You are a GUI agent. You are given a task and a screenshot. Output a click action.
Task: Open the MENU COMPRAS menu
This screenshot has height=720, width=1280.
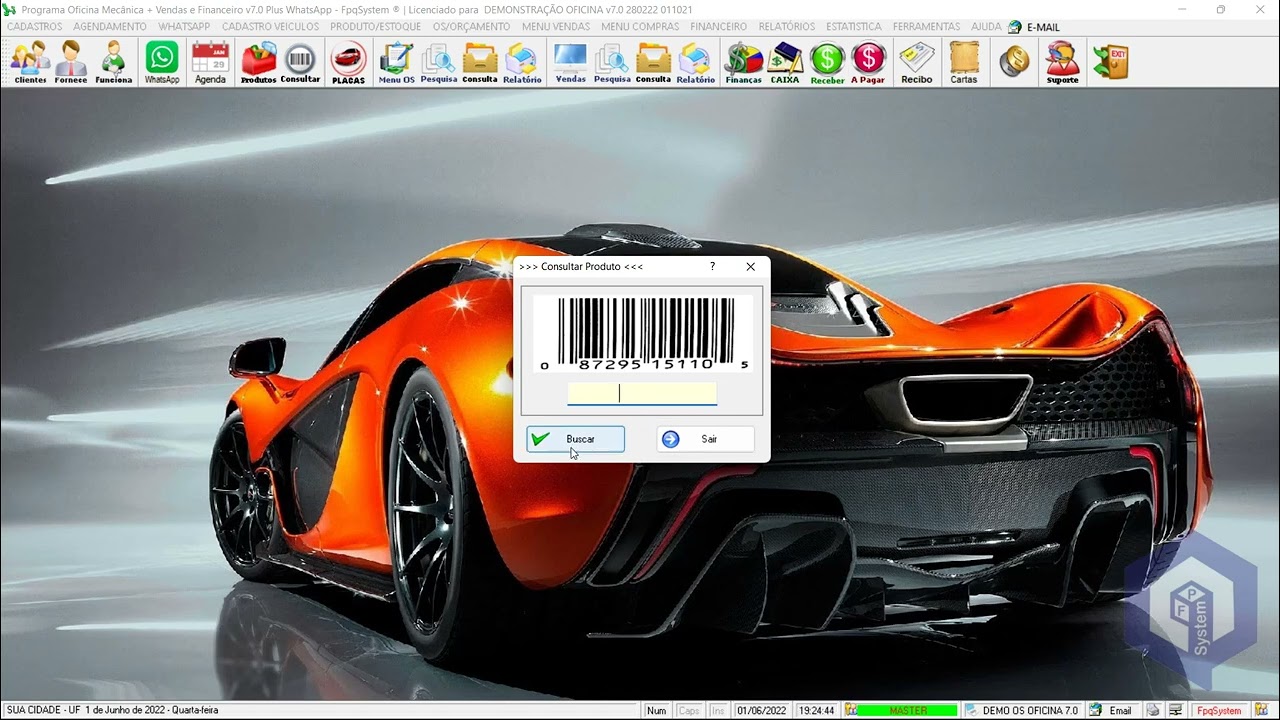640,27
